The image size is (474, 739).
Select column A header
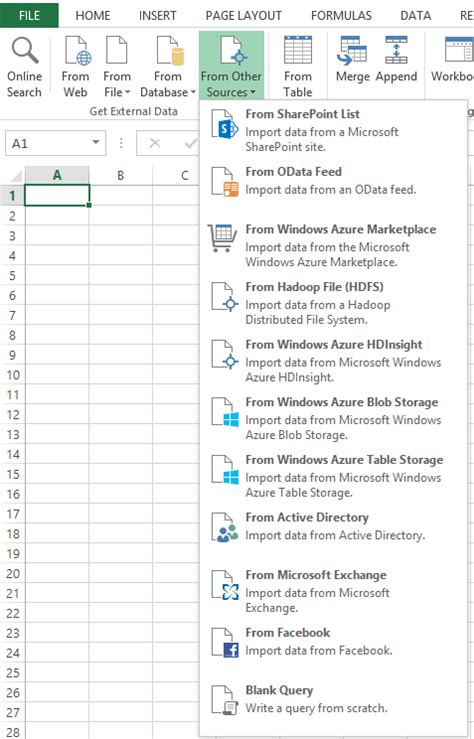(57, 175)
